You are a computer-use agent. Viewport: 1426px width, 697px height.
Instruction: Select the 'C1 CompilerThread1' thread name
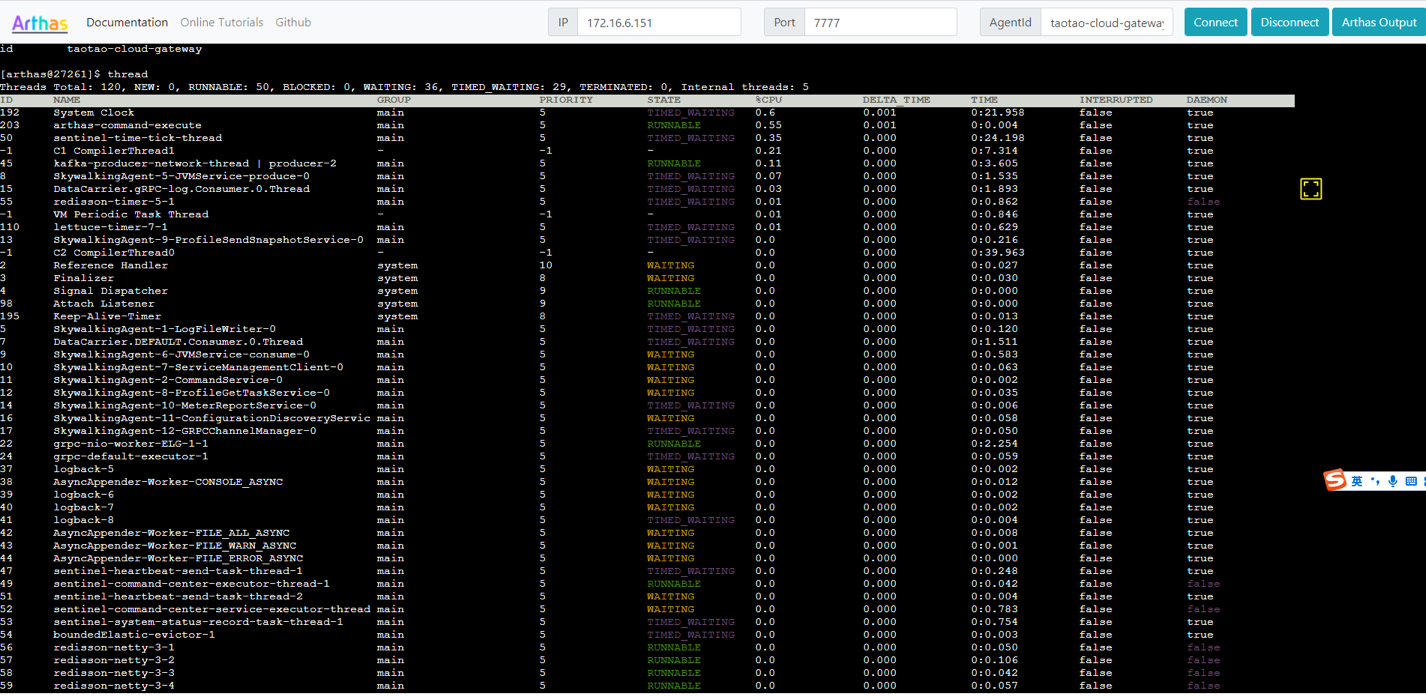point(114,151)
